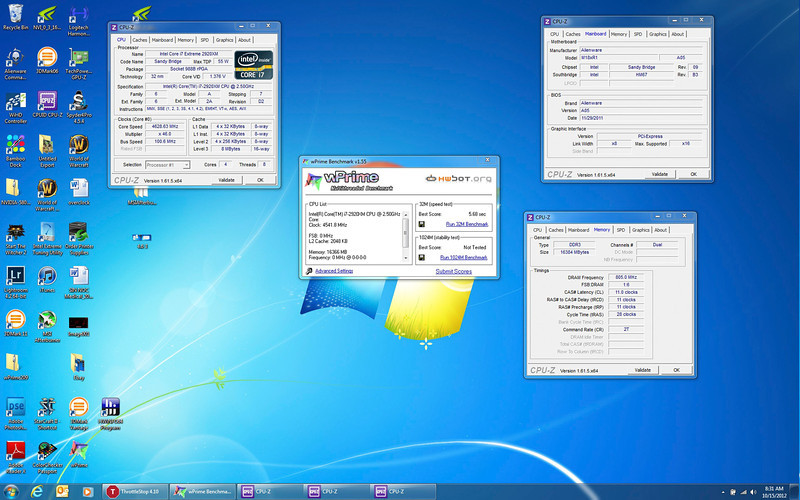Open Order Printer Supplies shortcut
This screenshot has width=800, height=500.
tap(78, 239)
